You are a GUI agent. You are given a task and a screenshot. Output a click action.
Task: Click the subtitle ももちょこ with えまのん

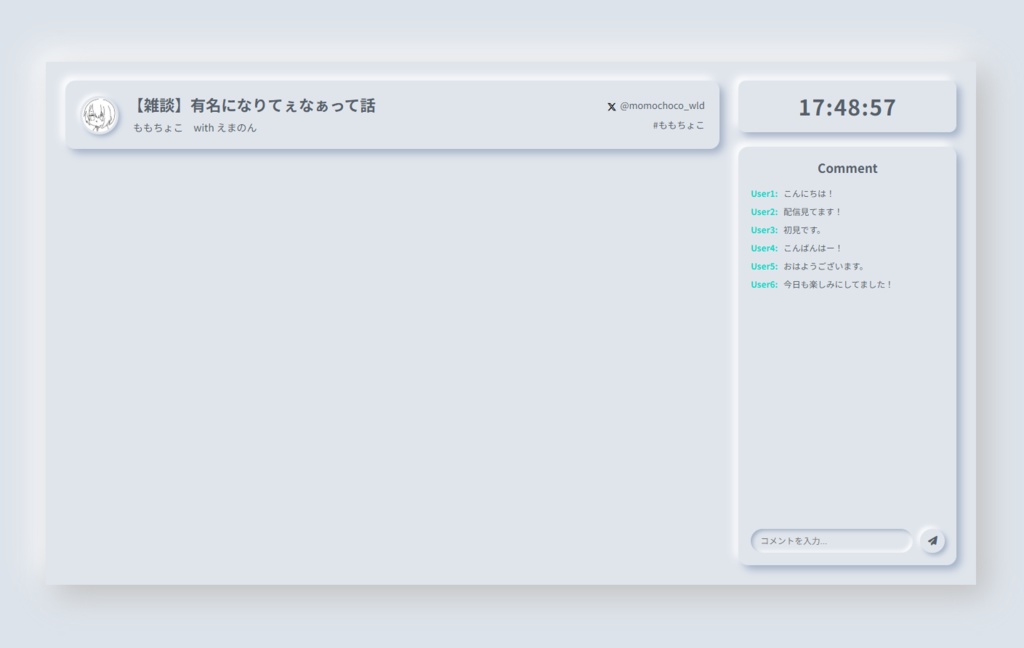coord(195,128)
